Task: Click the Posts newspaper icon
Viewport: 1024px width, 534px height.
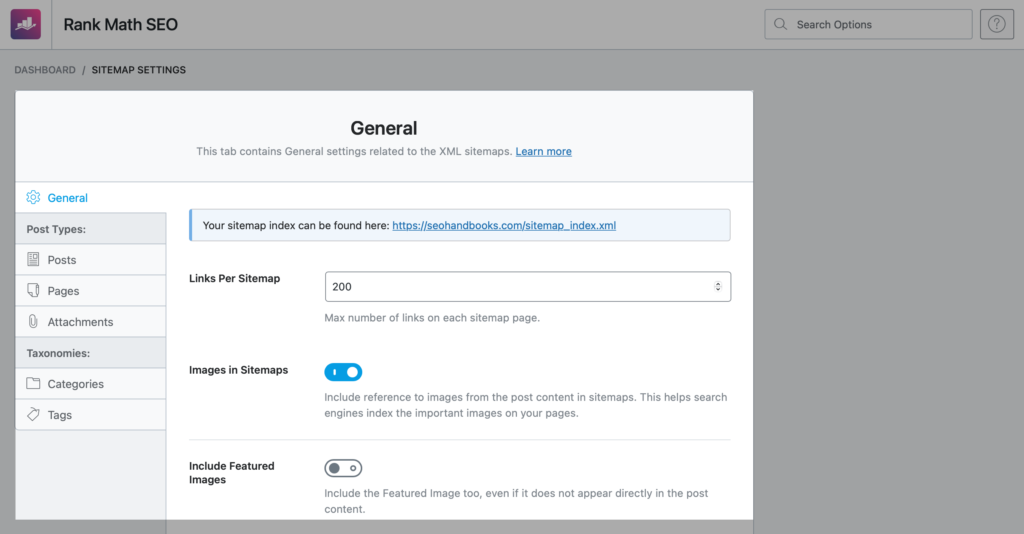Action: coord(33,259)
